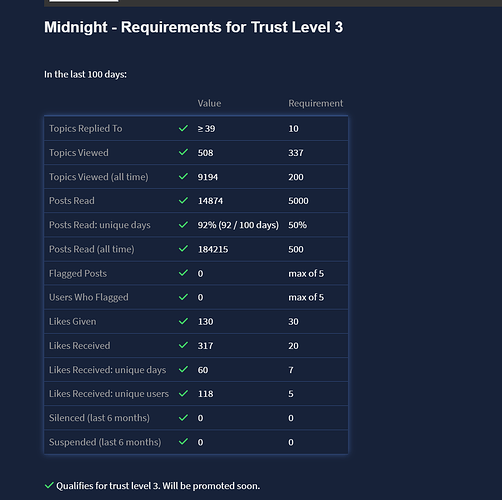Image resolution: width=502 pixels, height=500 pixels.
Task: Click the green checkmark beside Topics Replied To
Action: coord(183,128)
